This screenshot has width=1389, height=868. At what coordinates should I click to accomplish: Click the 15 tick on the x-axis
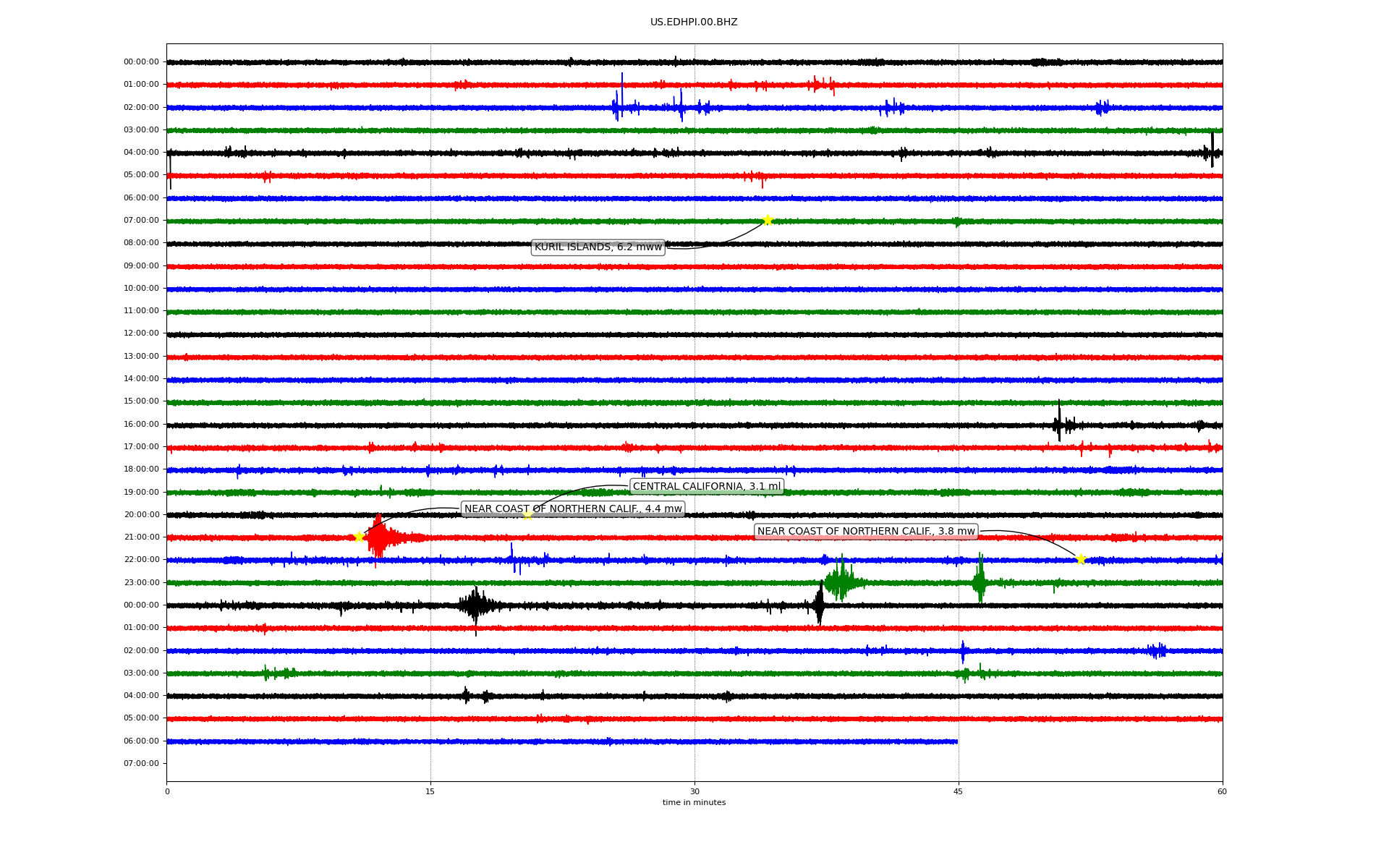(x=430, y=791)
